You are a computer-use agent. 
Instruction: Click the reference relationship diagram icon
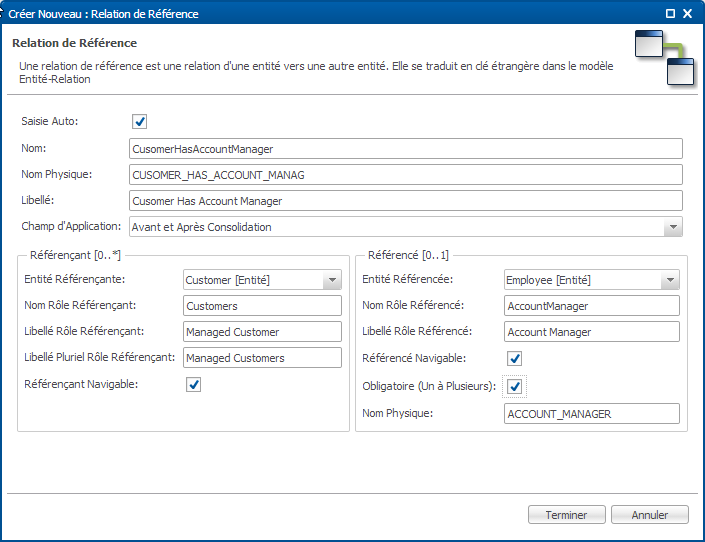[665, 58]
